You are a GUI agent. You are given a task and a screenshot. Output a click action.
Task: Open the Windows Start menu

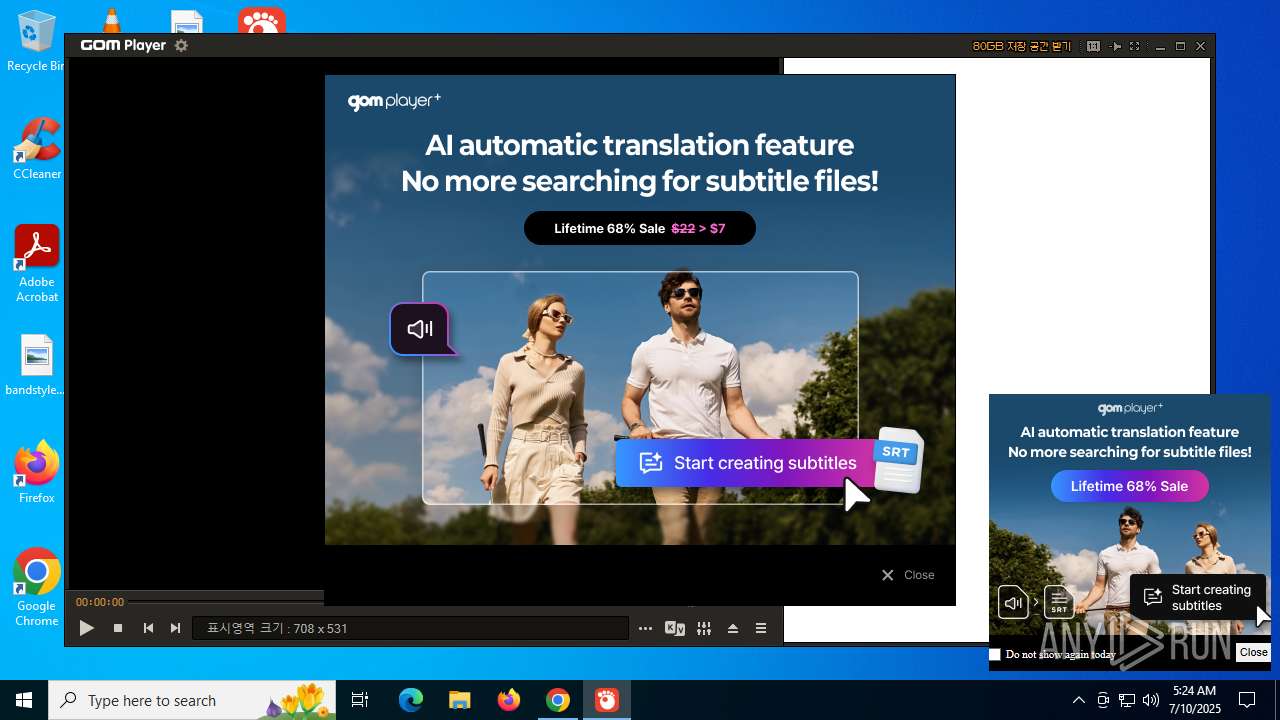(24, 700)
